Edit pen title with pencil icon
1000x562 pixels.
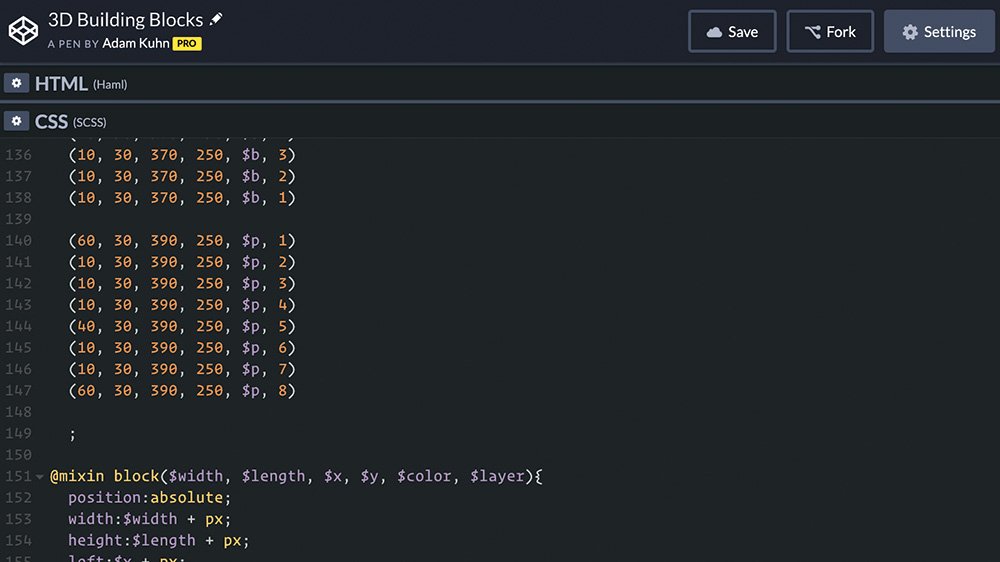point(216,19)
